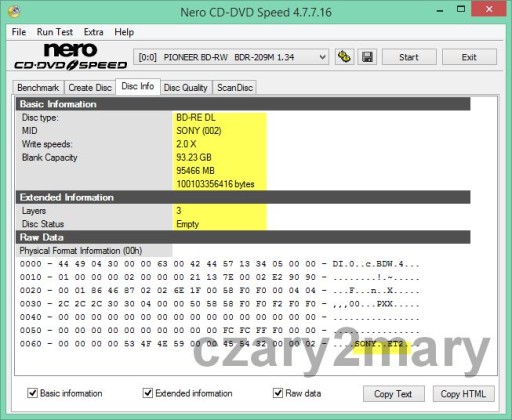Click the raw data row starting 0040
The width and height of the screenshot is (512, 420).
(219, 317)
